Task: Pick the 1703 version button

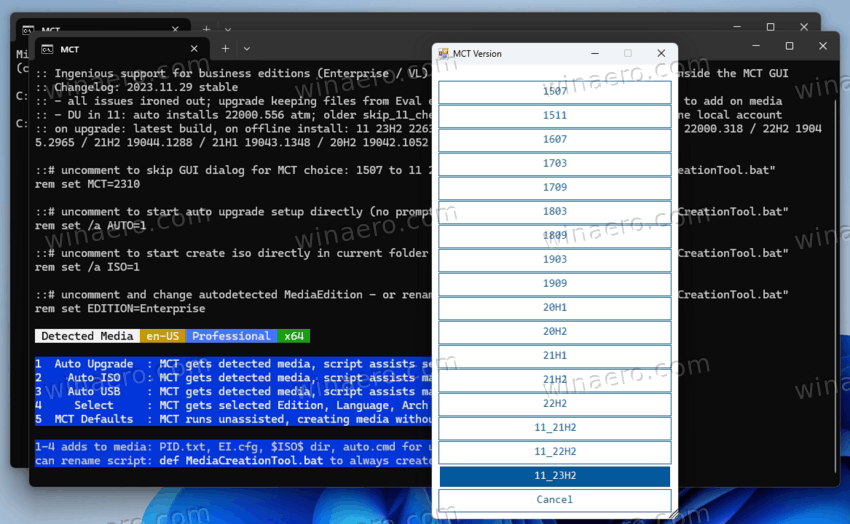Action: pos(555,164)
